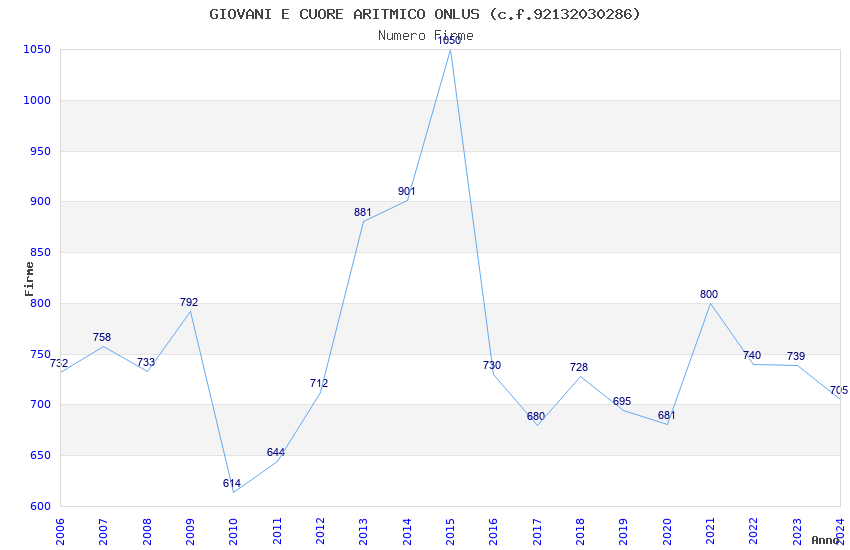850x550 pixels.
Task: Click data label 730 for 2016
Action: coord(492,365)
